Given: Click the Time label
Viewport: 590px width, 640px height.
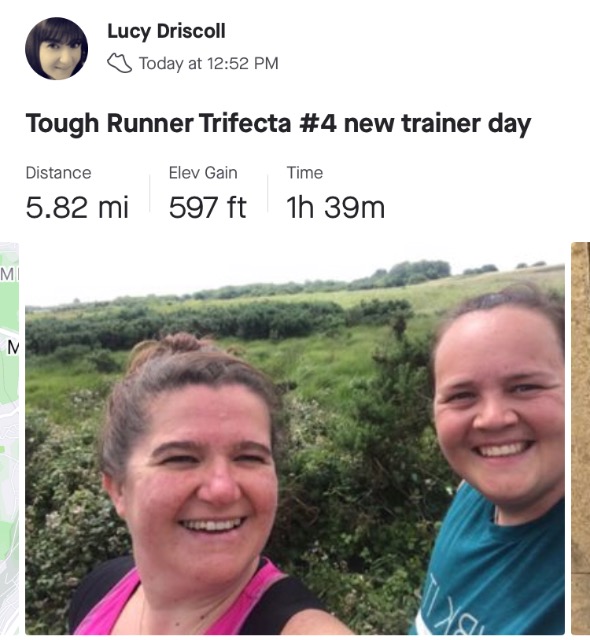Looking at the screenshot, I should 304,173.
